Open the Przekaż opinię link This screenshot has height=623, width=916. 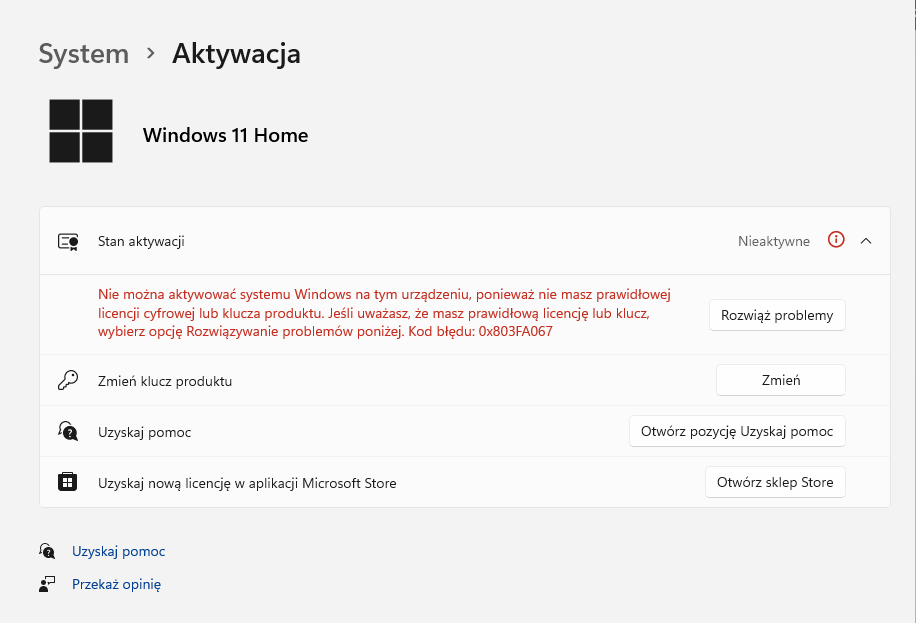pyautogui.click(x=116, y=584)
